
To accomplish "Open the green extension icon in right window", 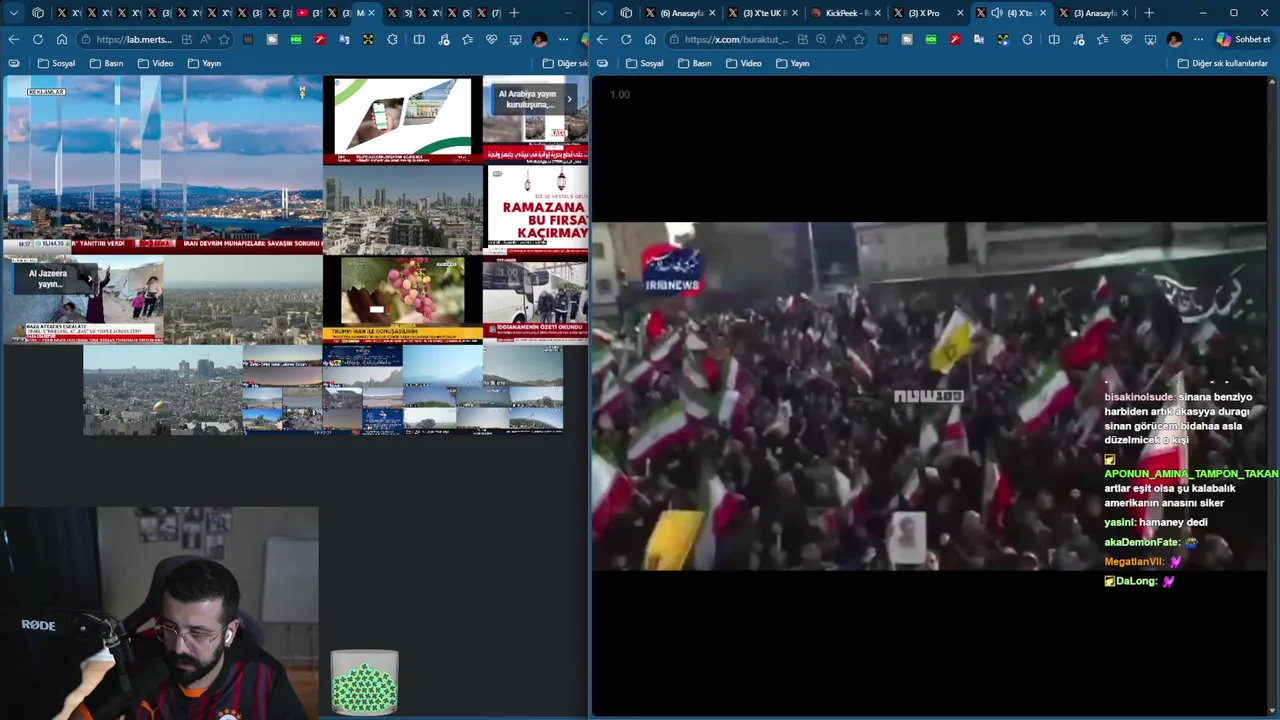I will click(931, 39).
